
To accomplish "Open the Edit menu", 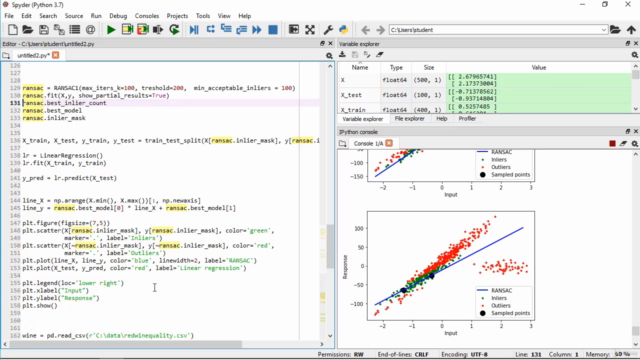I will click(27, 16).
